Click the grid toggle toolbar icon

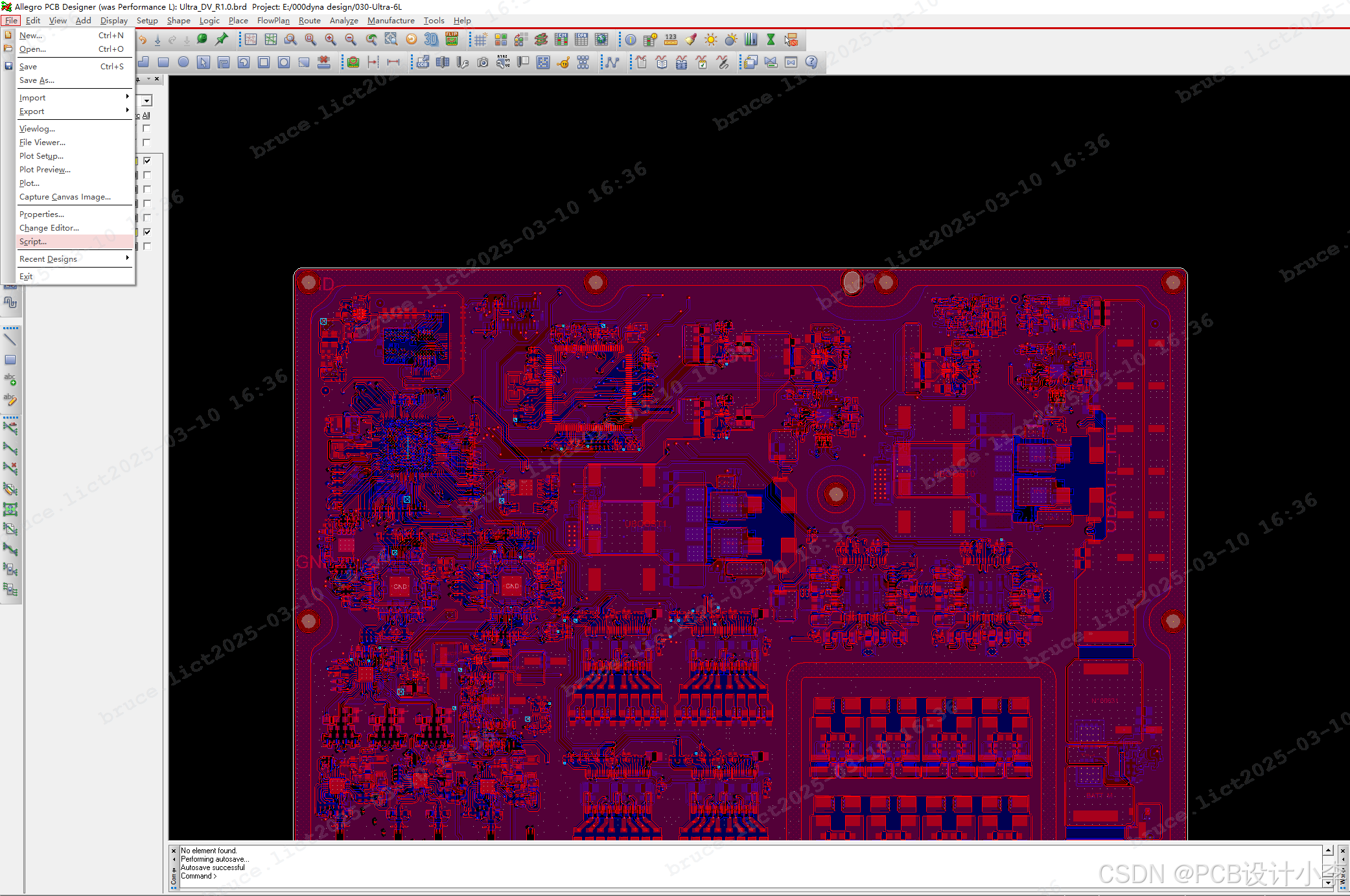pyautogui.click(x=480, y=40)
